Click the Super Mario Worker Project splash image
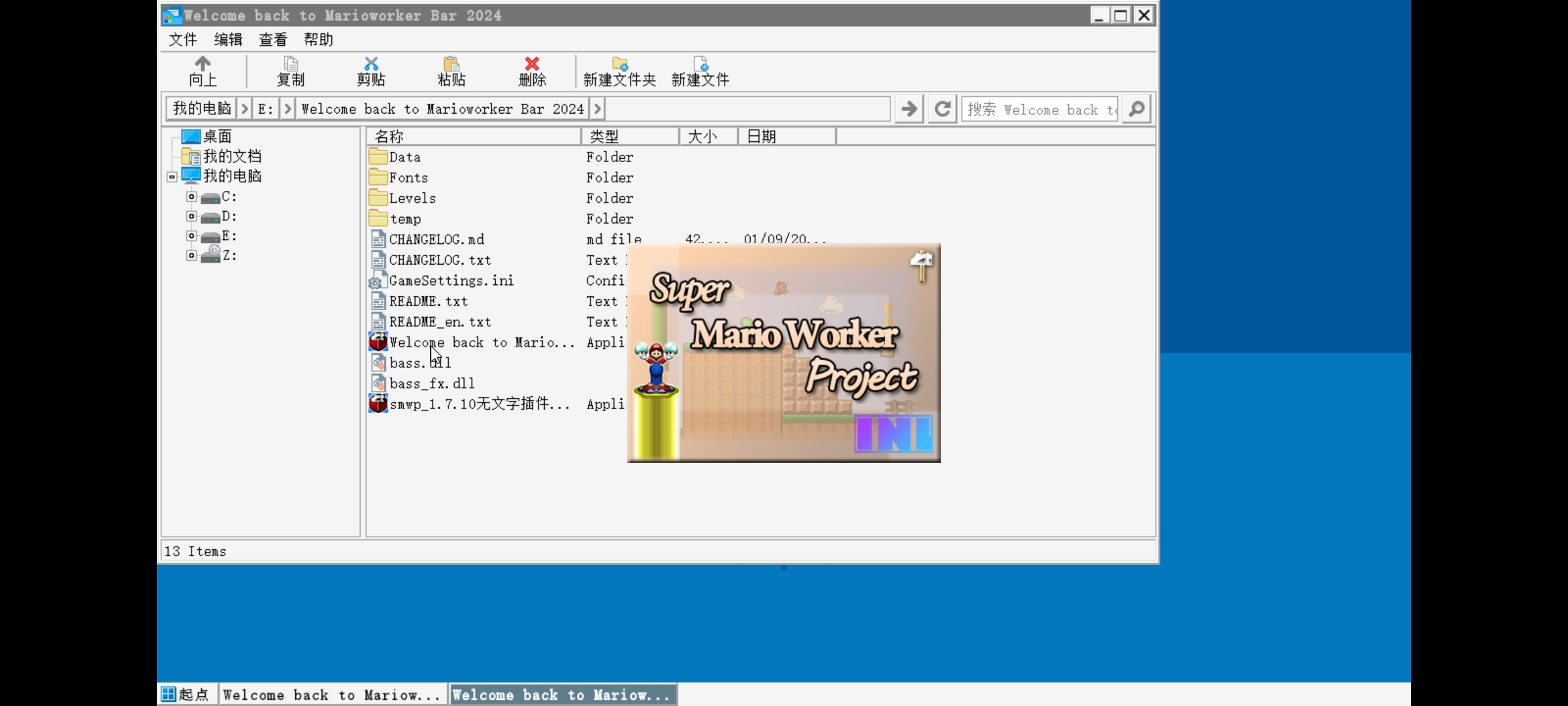The height and width of the screenshot is (706, 1568). 784,353
